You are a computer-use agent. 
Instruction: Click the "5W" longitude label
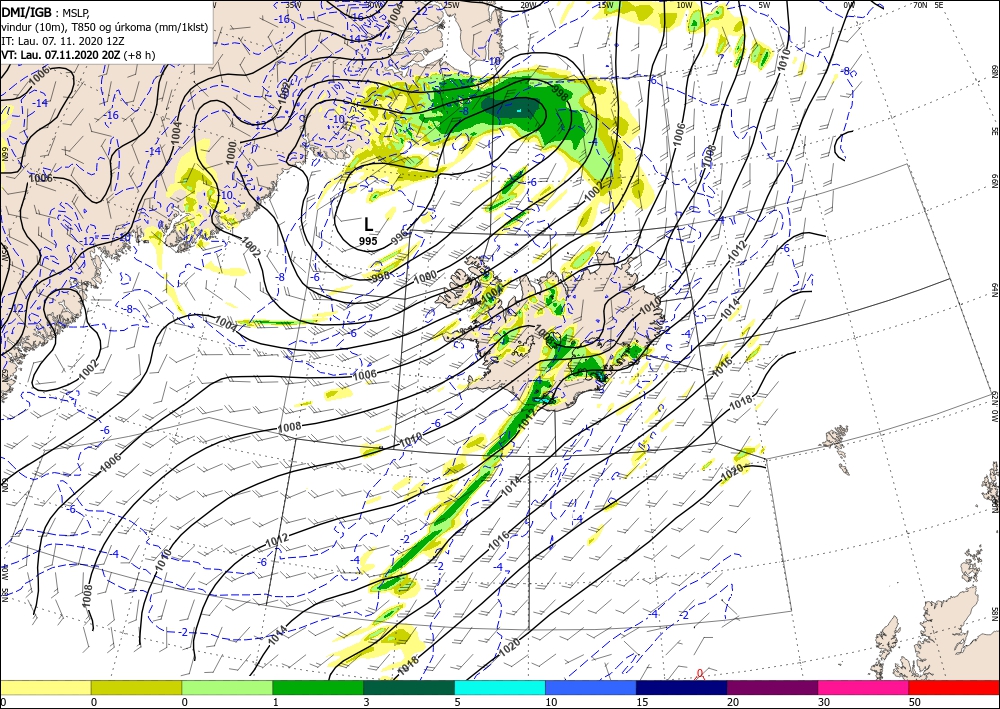coord(764,5)
